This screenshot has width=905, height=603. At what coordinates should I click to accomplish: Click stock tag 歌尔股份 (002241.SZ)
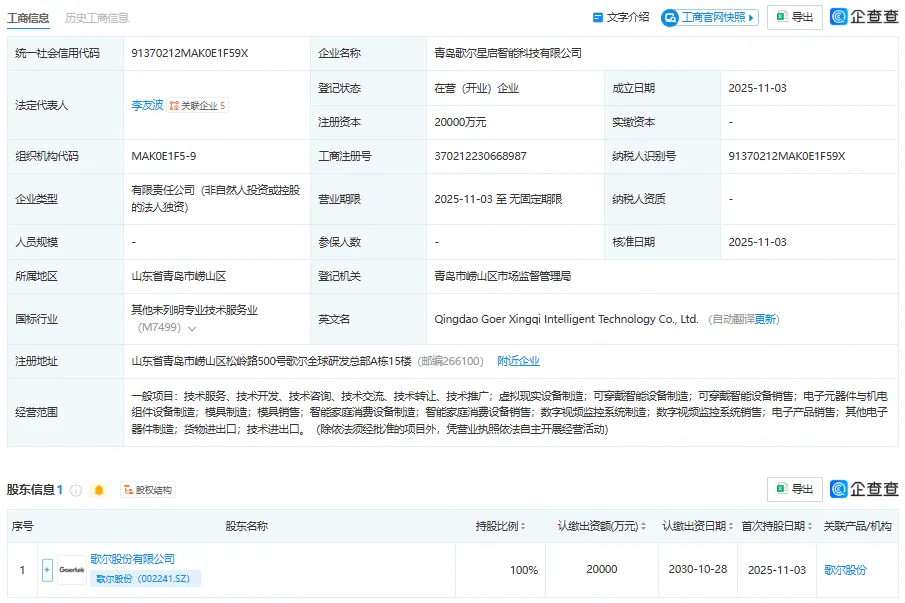tap(146, 578)
